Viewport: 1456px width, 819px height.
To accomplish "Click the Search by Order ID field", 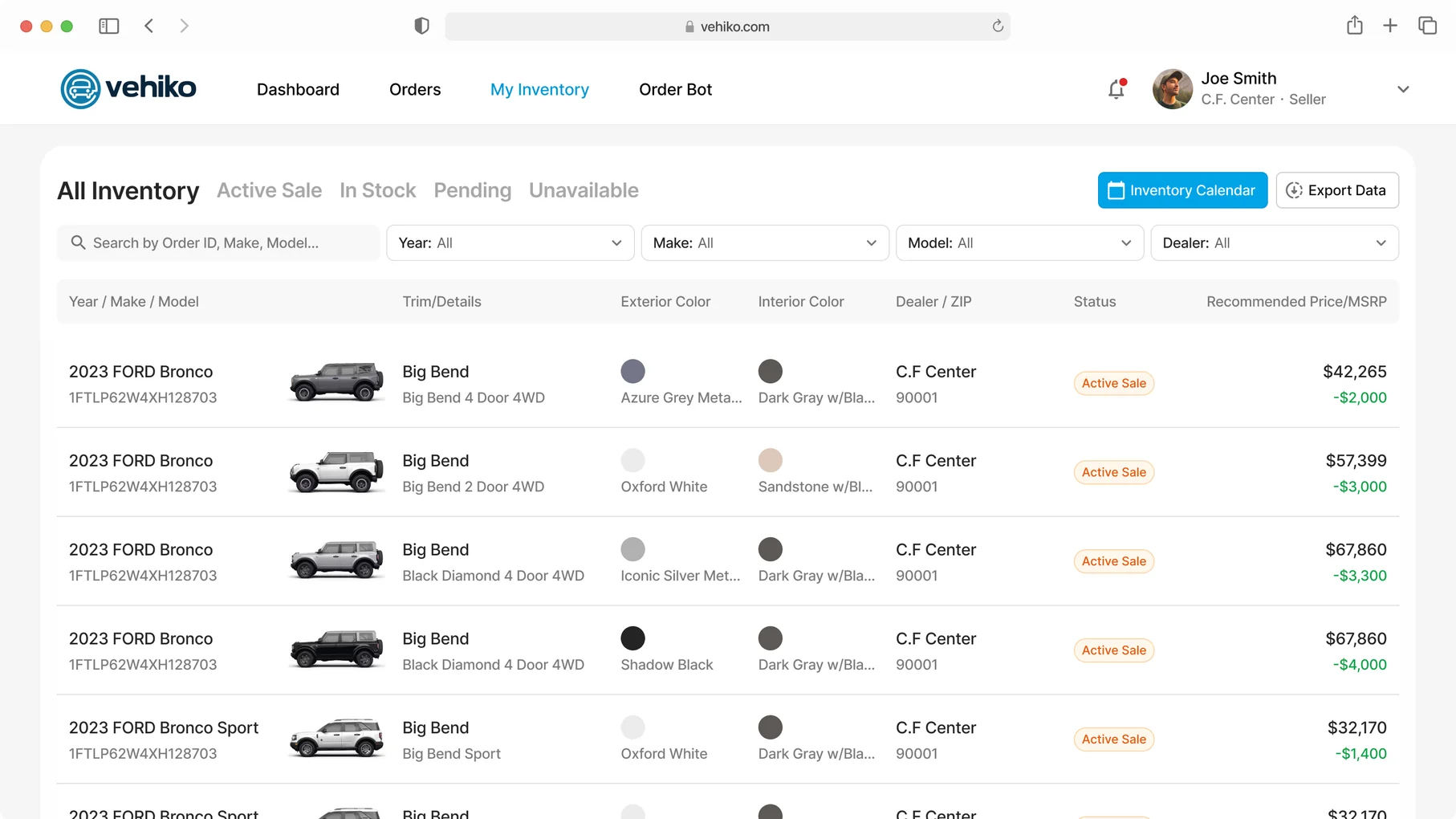I will pos(218,242).
